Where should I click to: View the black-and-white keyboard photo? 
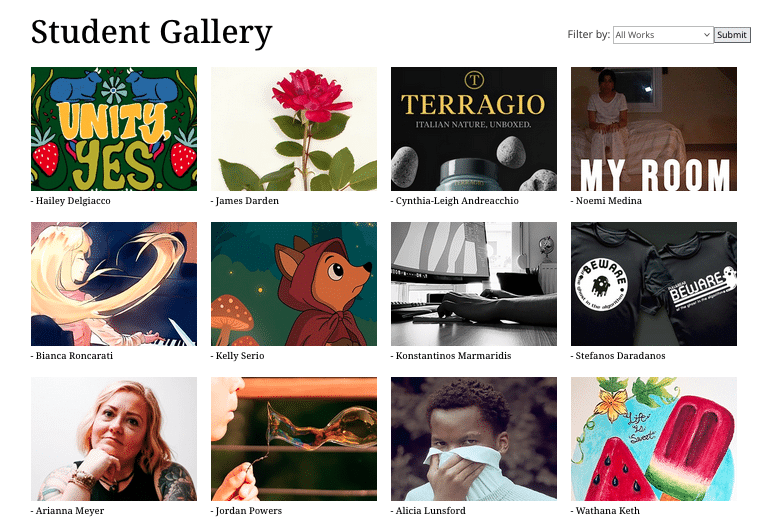474,284
